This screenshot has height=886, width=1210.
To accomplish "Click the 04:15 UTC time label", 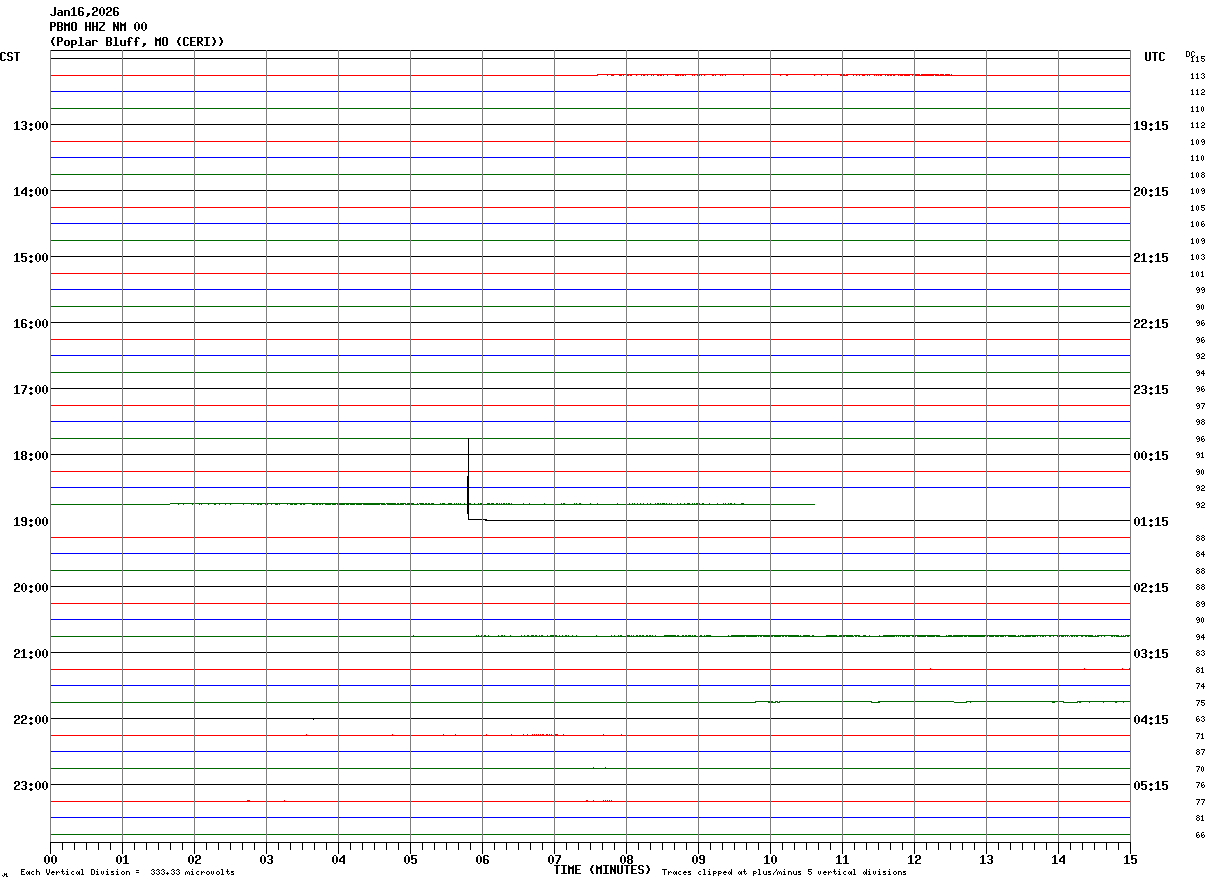I will click(1151, 719).
